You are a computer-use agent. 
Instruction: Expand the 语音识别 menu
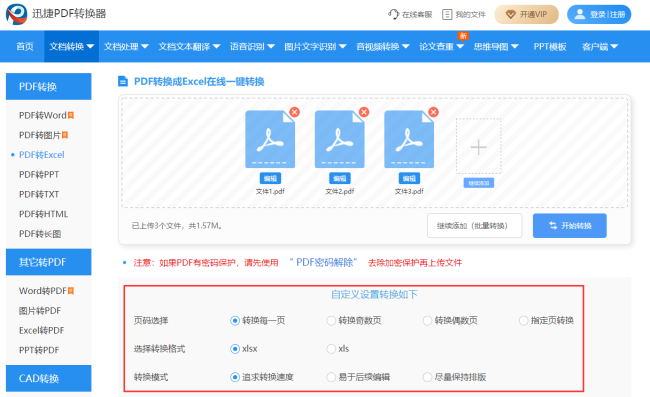252,46
